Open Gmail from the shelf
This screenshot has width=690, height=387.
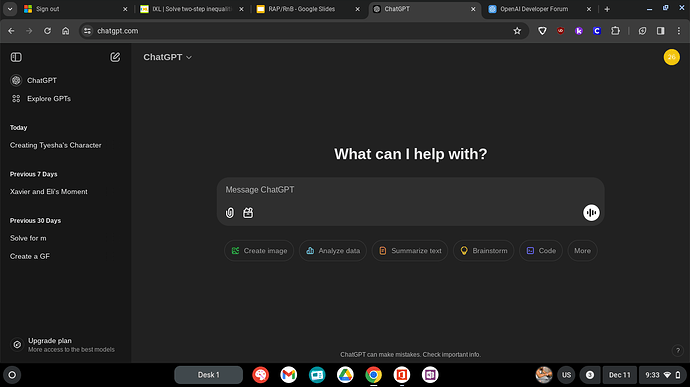[x=289, y=375]
